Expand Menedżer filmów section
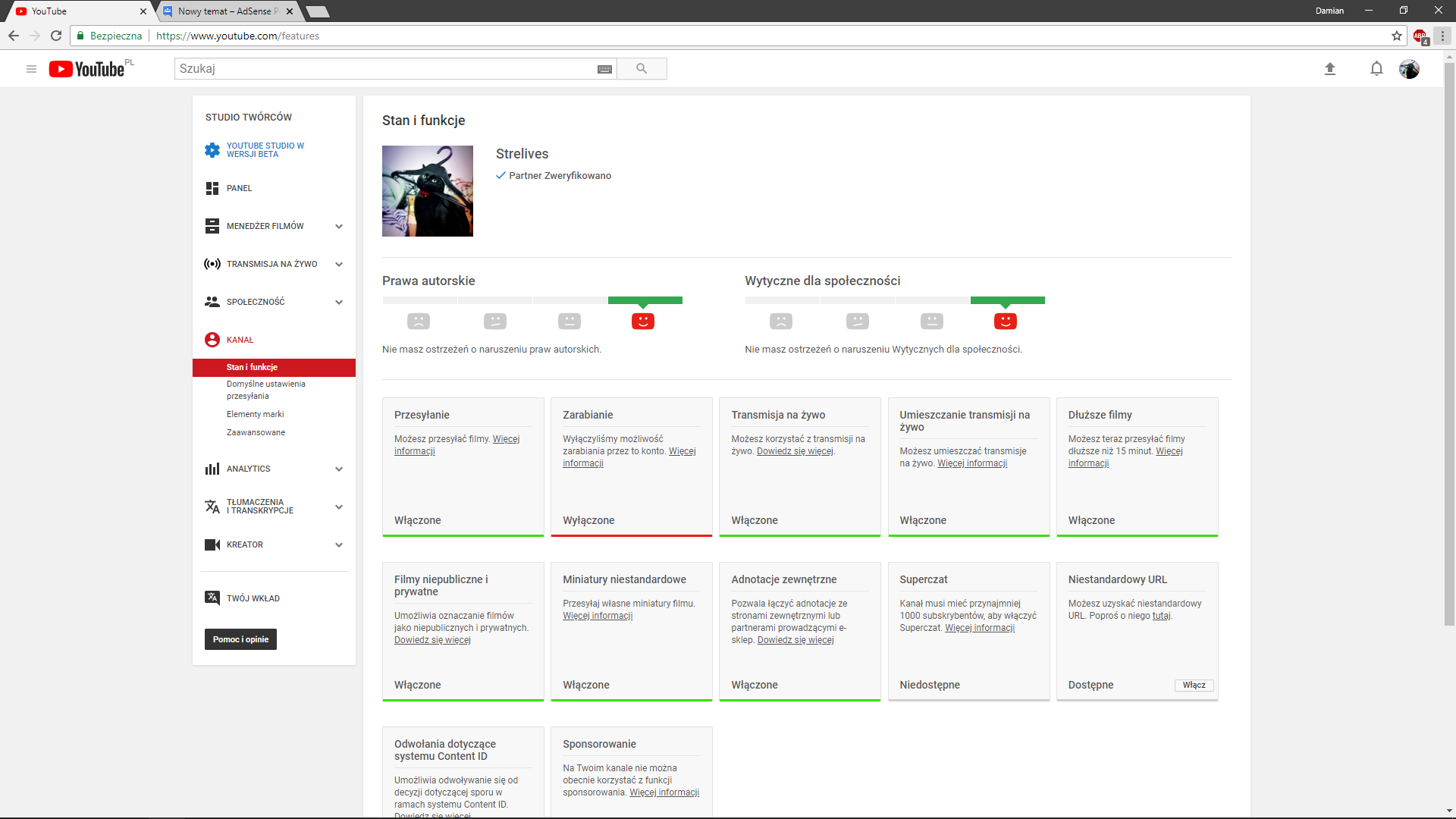1456x819 pixels. click(339, 226)
